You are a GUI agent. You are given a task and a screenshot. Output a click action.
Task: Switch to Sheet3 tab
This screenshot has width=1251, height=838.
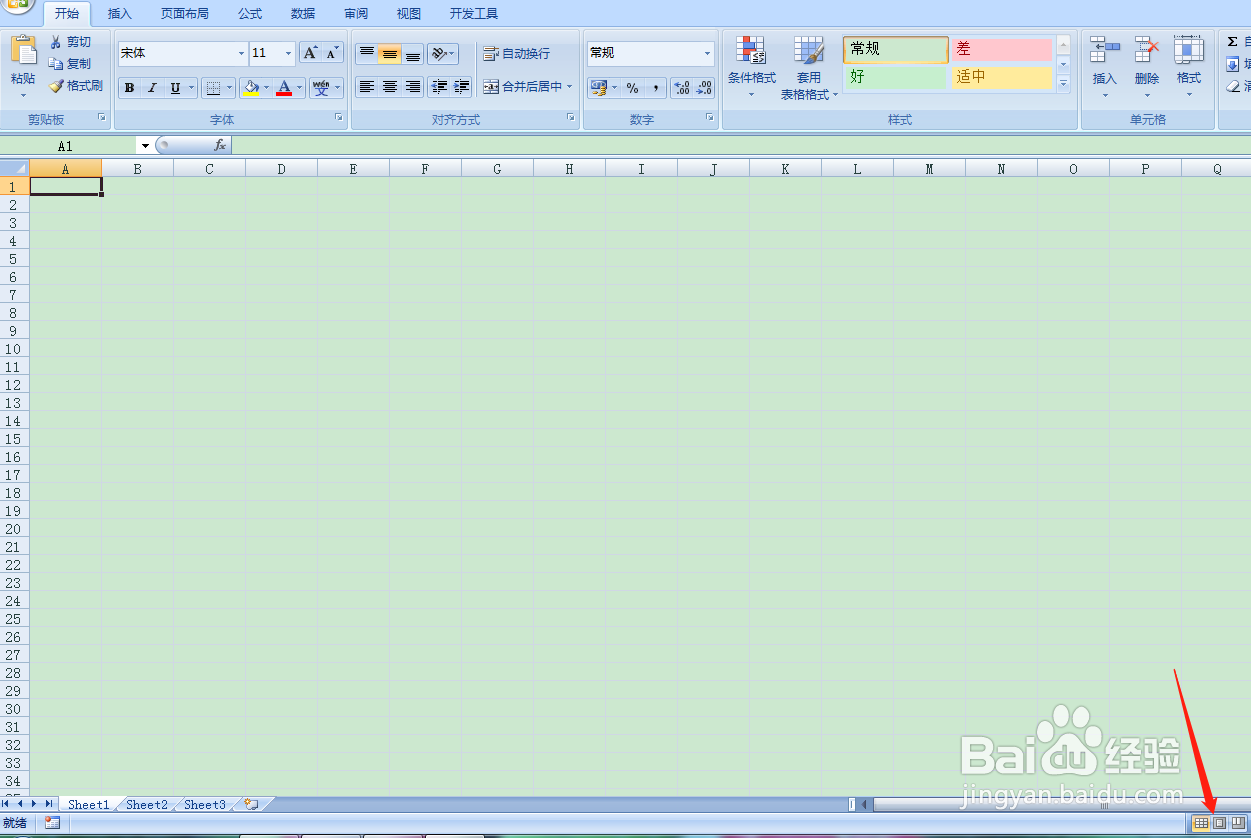click(x=205, y=804)
